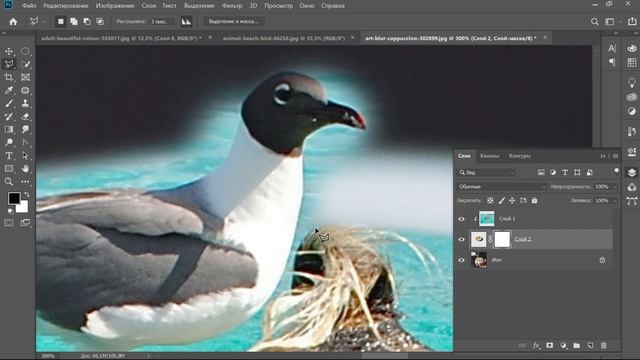Open Редактирование menu
Screen dimensions: 640x360
[66, 6]
